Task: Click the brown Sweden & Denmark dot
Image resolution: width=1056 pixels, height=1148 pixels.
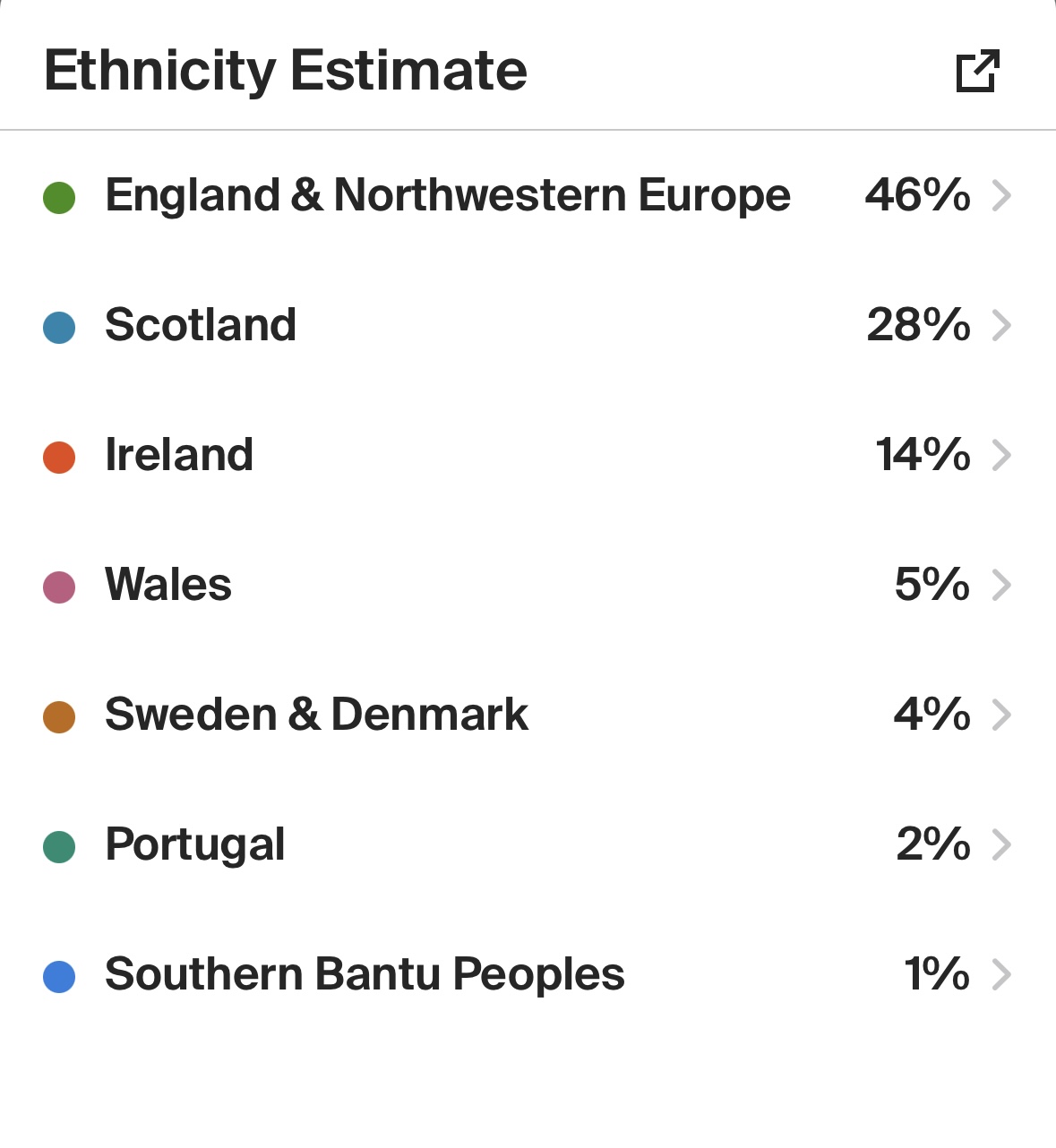Action: click(x=59, y=717)
